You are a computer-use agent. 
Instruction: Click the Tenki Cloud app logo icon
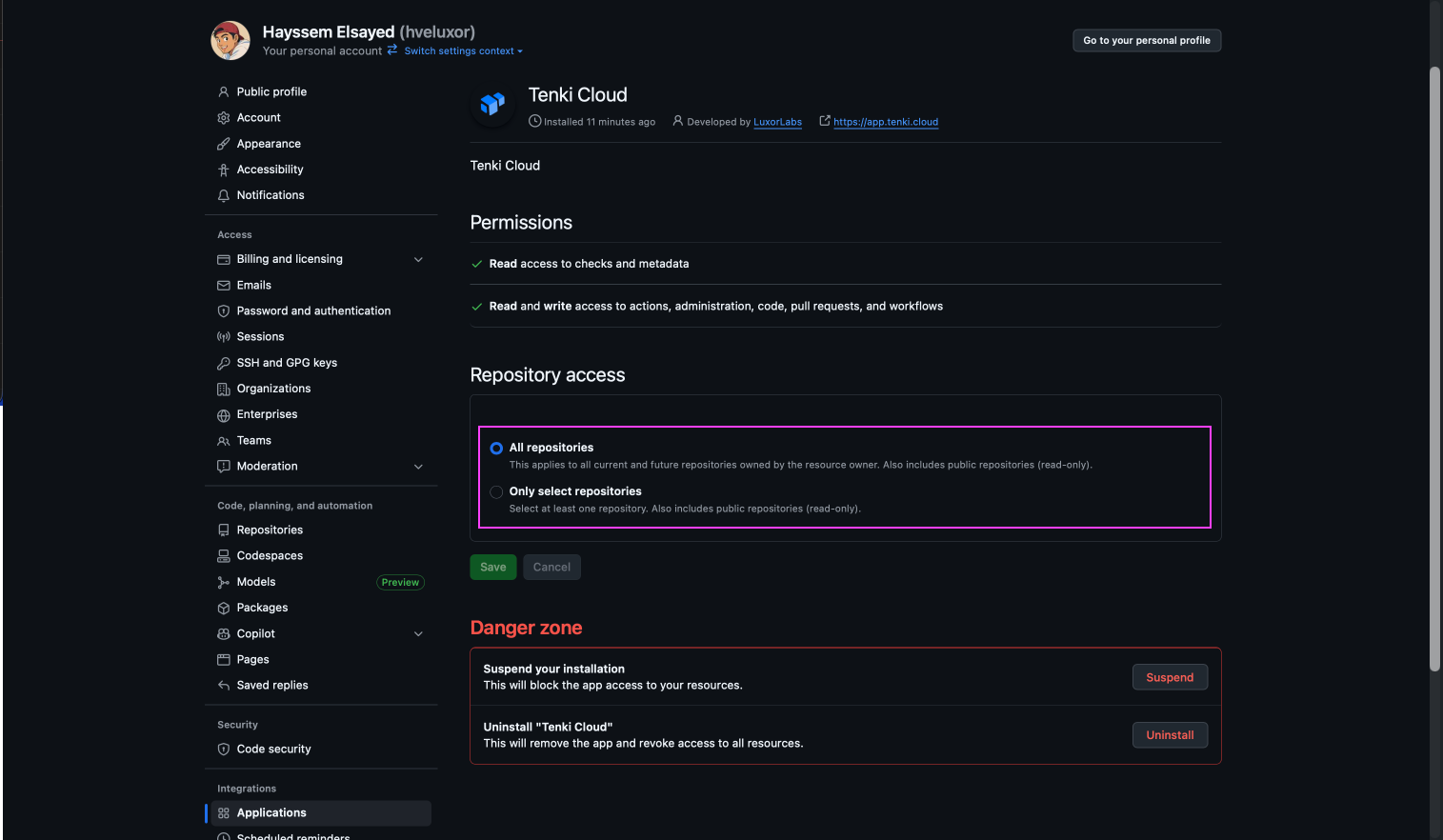tap(492, 104)
